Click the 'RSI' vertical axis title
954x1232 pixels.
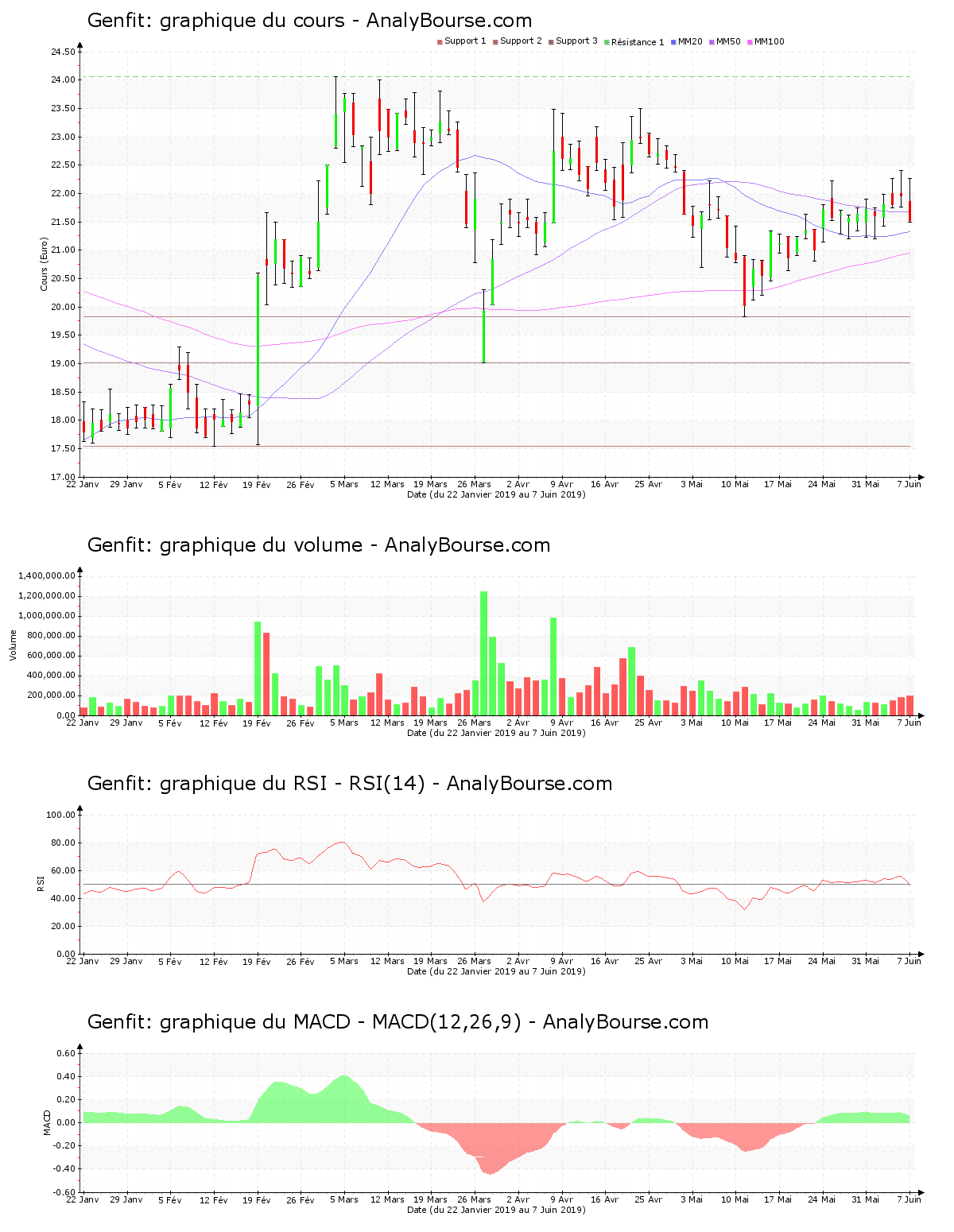41,883
